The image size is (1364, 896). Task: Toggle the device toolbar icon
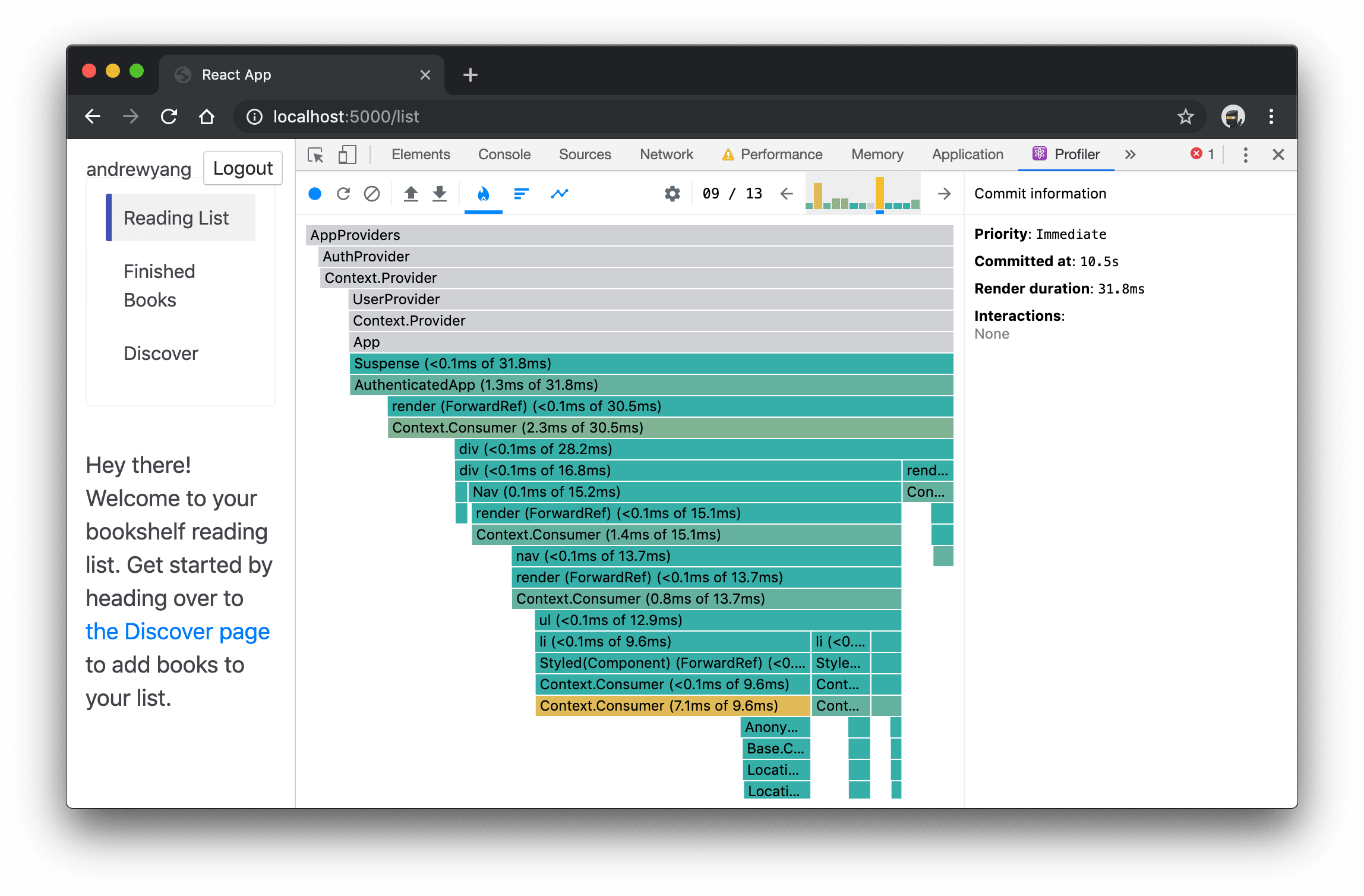[x=348, y=154]
